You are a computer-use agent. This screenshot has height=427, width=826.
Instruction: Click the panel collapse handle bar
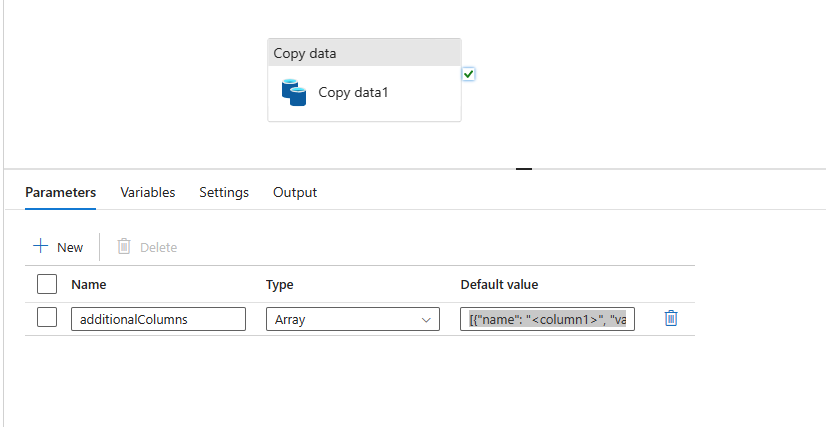524,169
